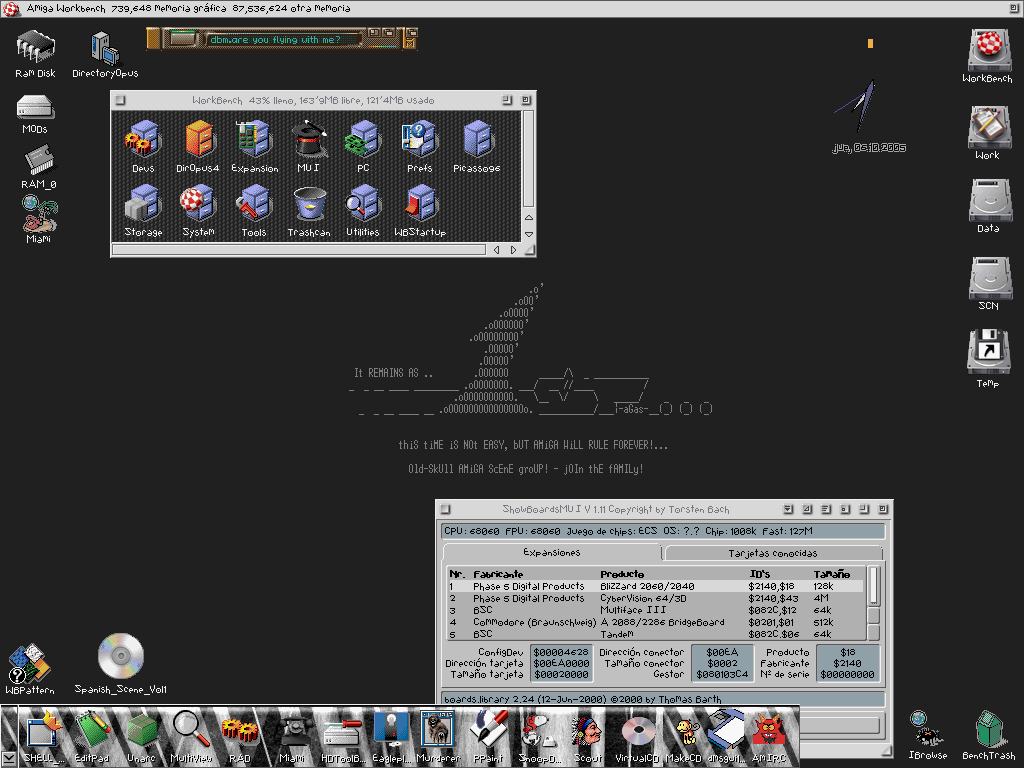Open the Devs drawer in WorkBench window

tap(143, 146)
